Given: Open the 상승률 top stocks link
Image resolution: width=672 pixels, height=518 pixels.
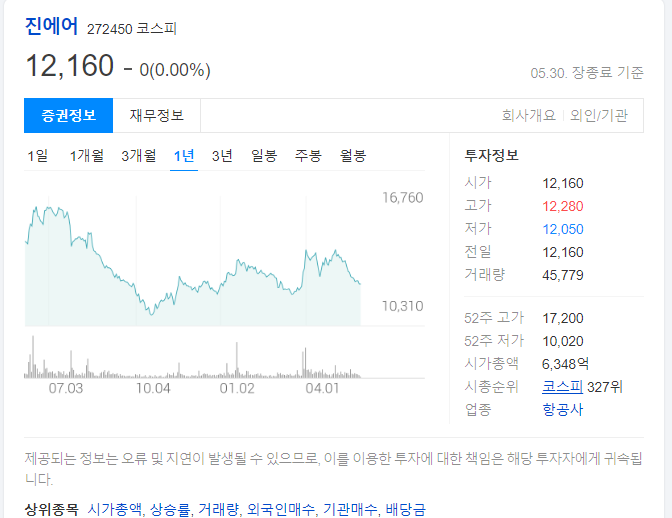Looking at the screenshot, I should click(170, 509).
